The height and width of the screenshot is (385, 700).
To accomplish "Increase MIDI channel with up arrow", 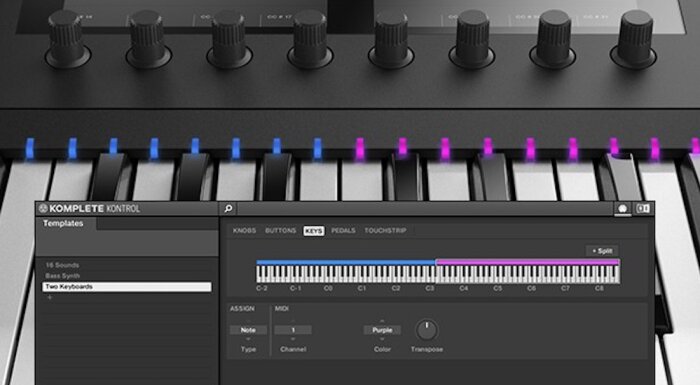I will pos(293,321).
